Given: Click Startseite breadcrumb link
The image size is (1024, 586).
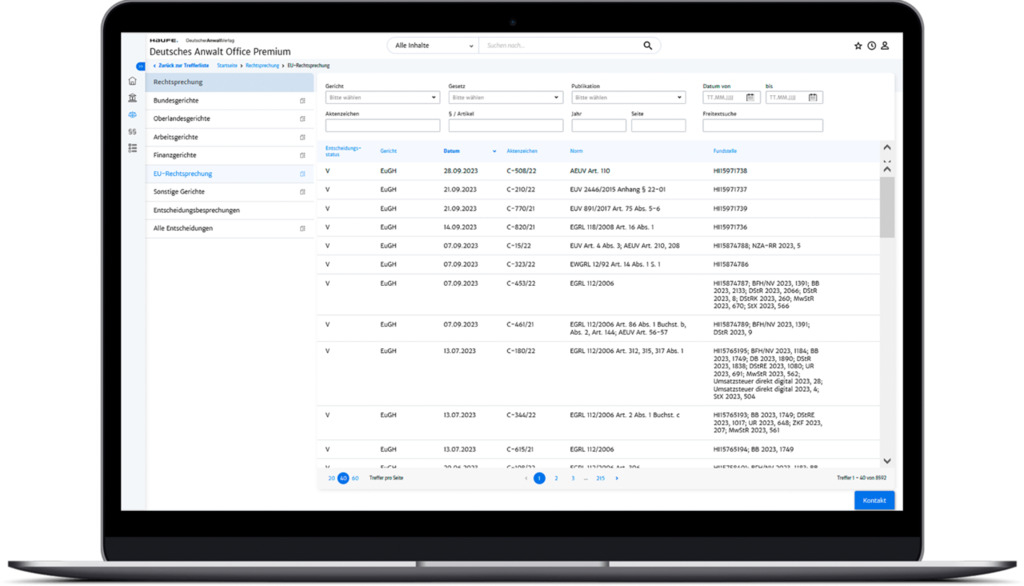Looking at the screenshot, I should (227, 66).
